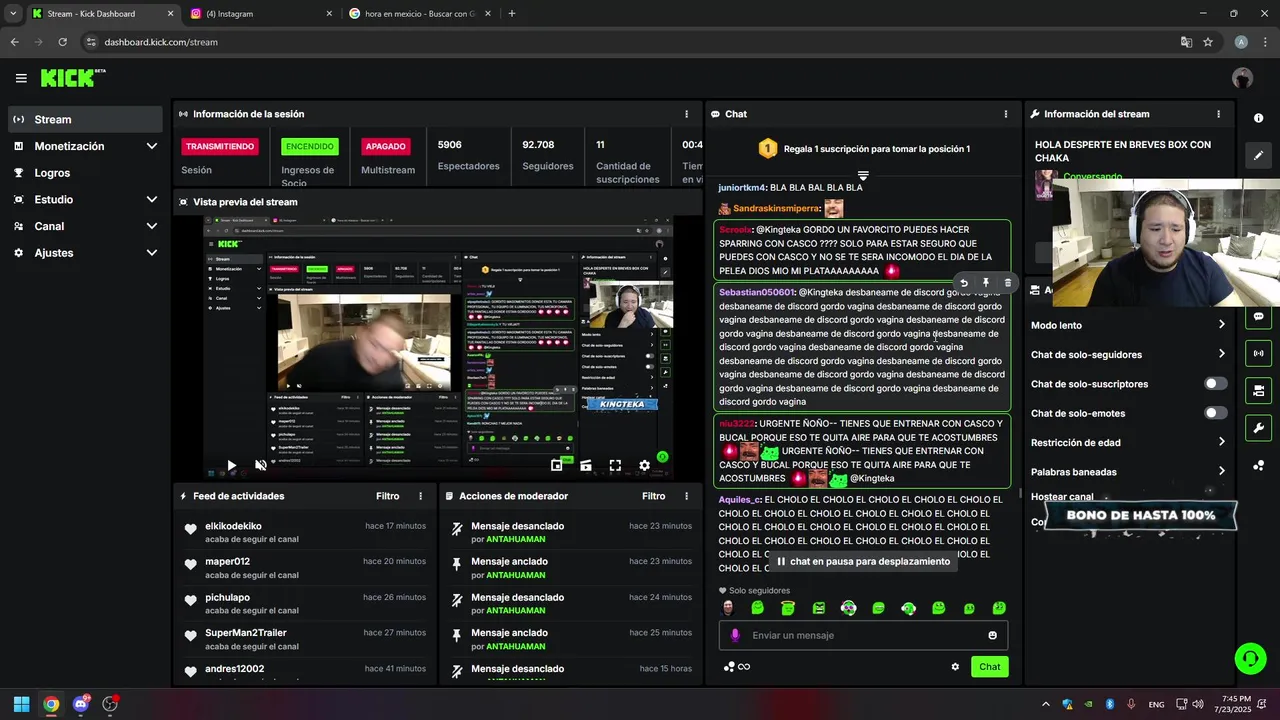Screen dimensions: 1280x720
Task: Open Chat panel three-dot options
Action: [1005, 114]
